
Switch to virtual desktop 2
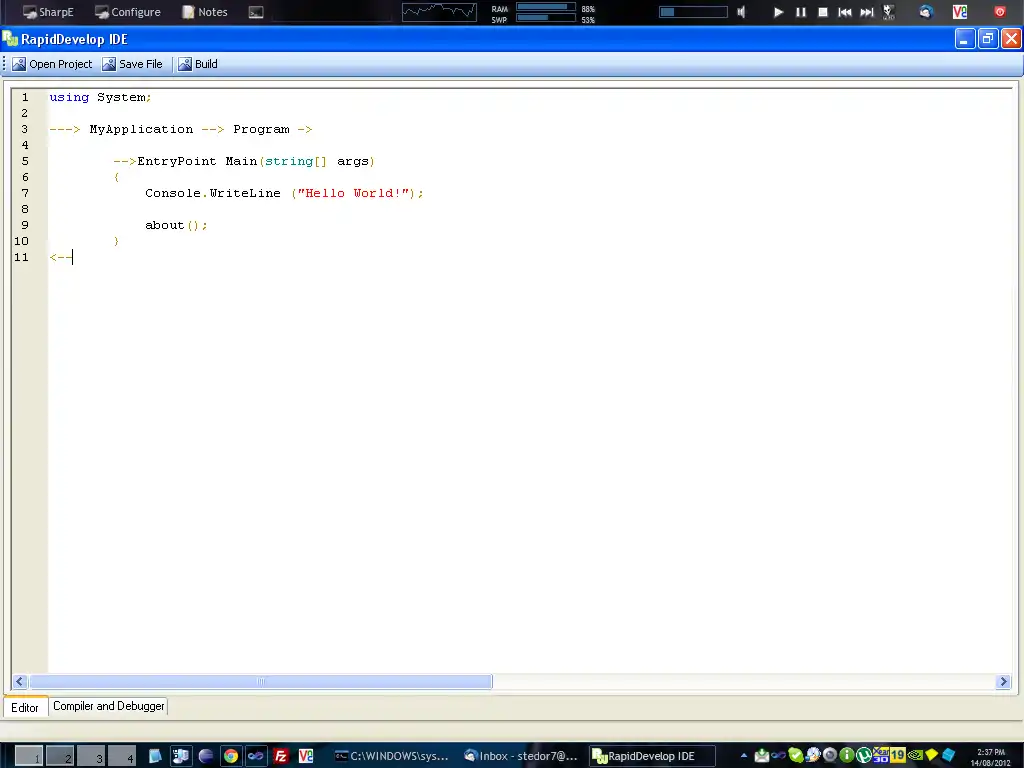(60, 756)
